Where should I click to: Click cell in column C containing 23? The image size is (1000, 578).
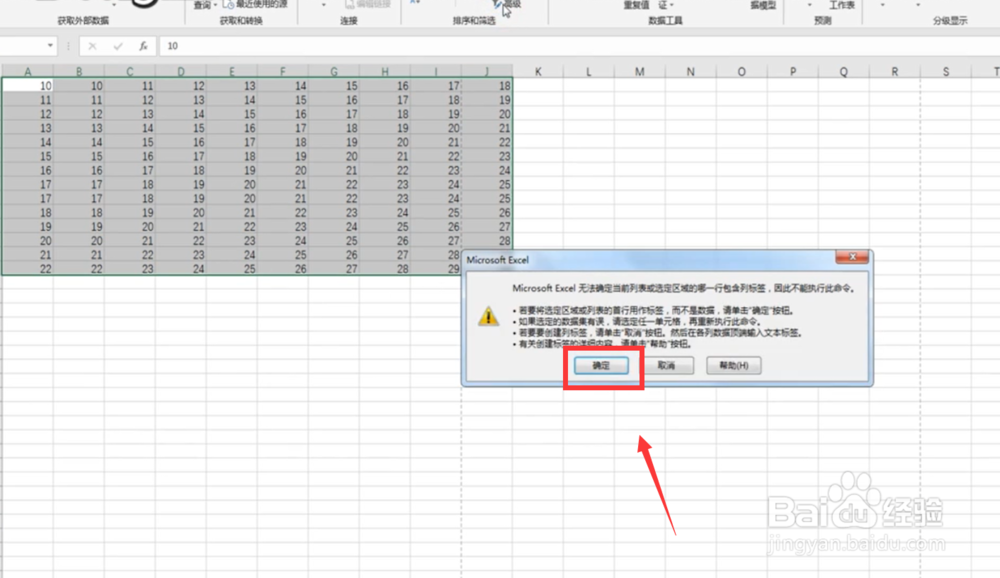(129, 269)
